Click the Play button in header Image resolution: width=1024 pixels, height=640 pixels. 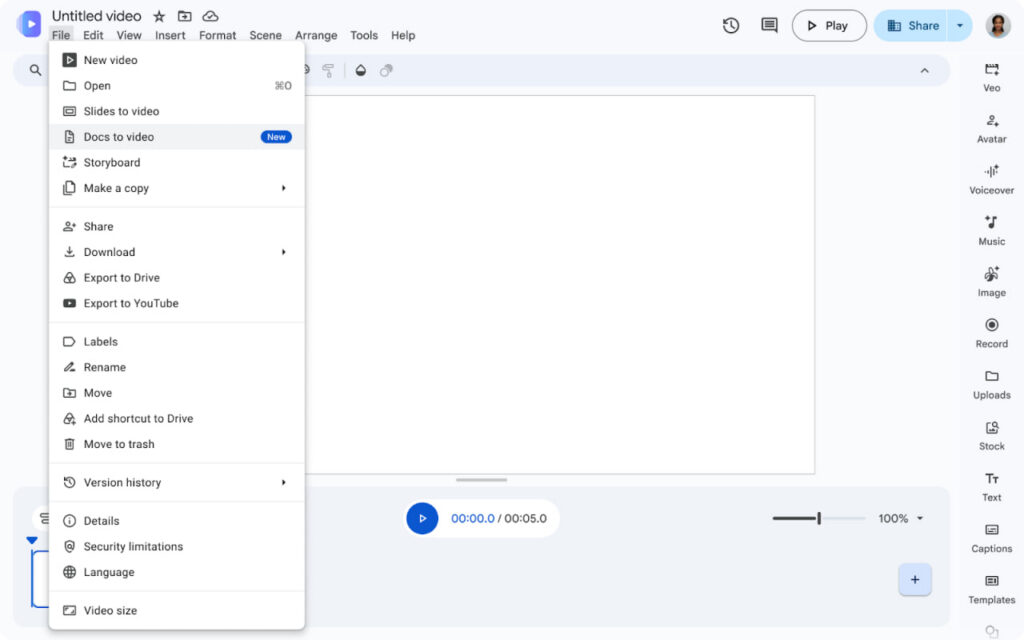[829, 25]
